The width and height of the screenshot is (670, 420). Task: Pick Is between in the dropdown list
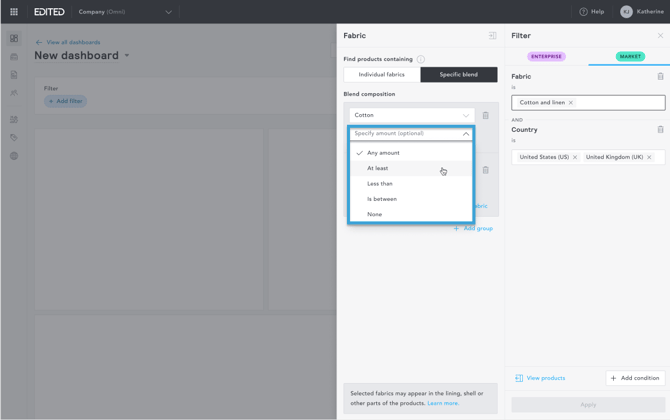pyautogui.click(x=382, y=199)
